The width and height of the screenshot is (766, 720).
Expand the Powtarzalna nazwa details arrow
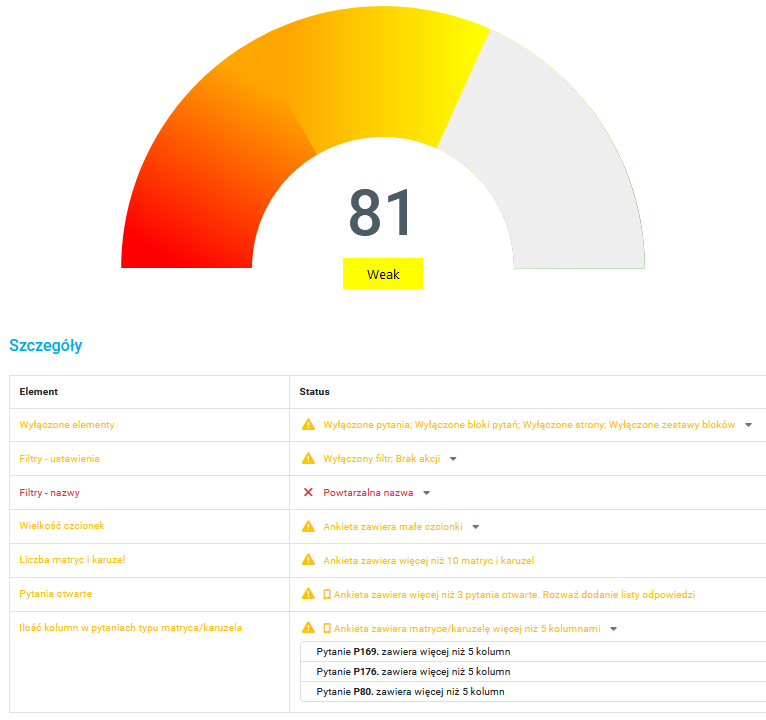[x=427, y=493]
